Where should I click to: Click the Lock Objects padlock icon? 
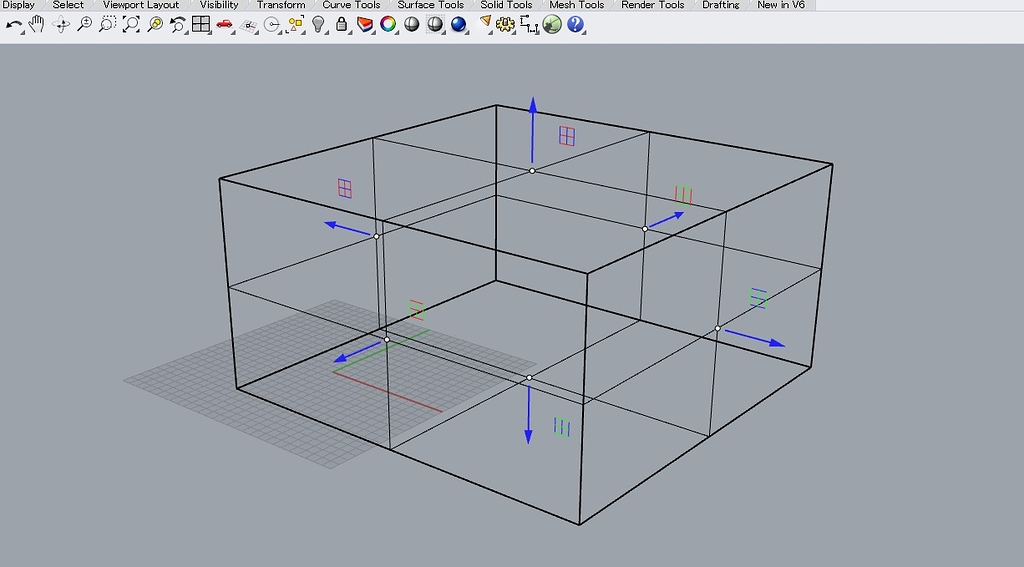coord(341,25)
